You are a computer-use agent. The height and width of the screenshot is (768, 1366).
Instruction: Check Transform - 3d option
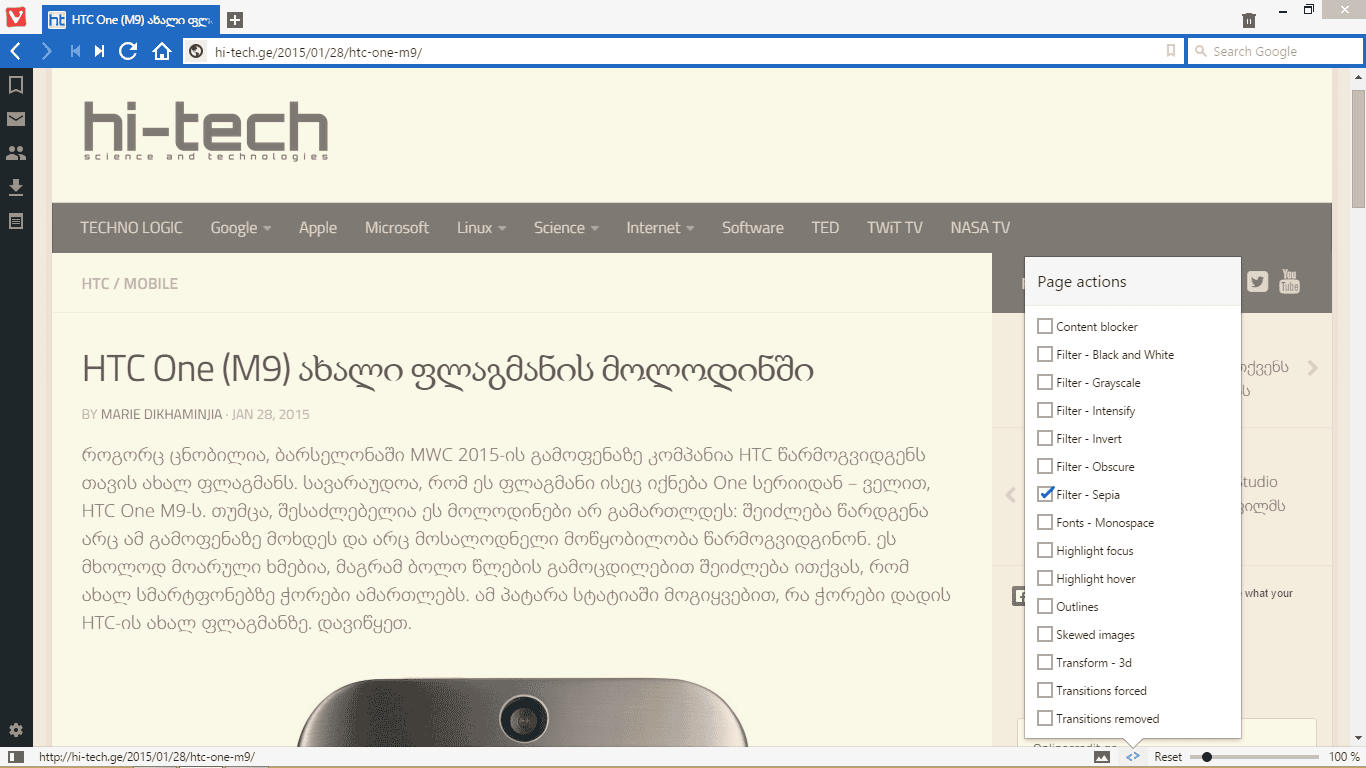tap(1045, 662)
